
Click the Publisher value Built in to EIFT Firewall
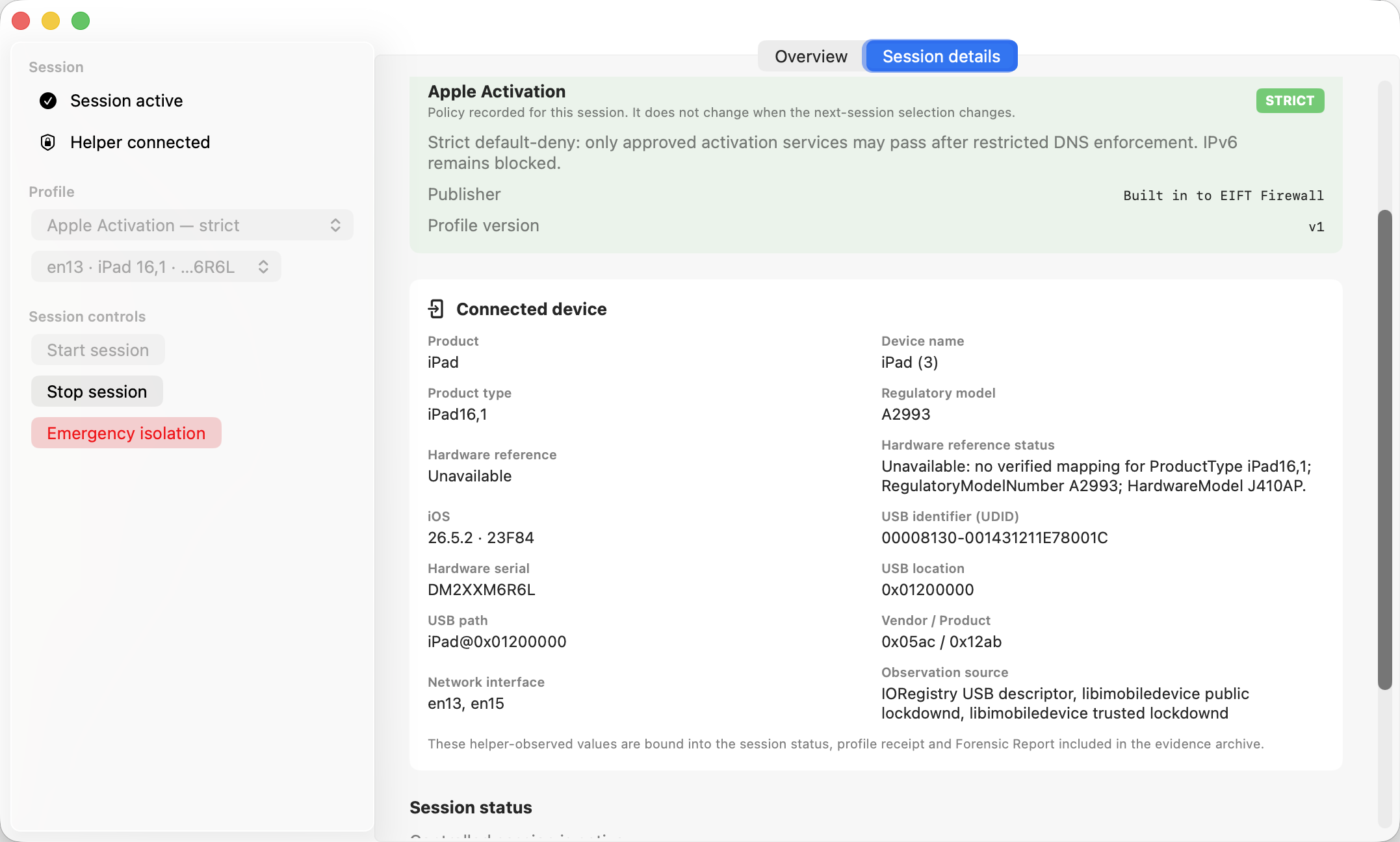[1223, 196]
